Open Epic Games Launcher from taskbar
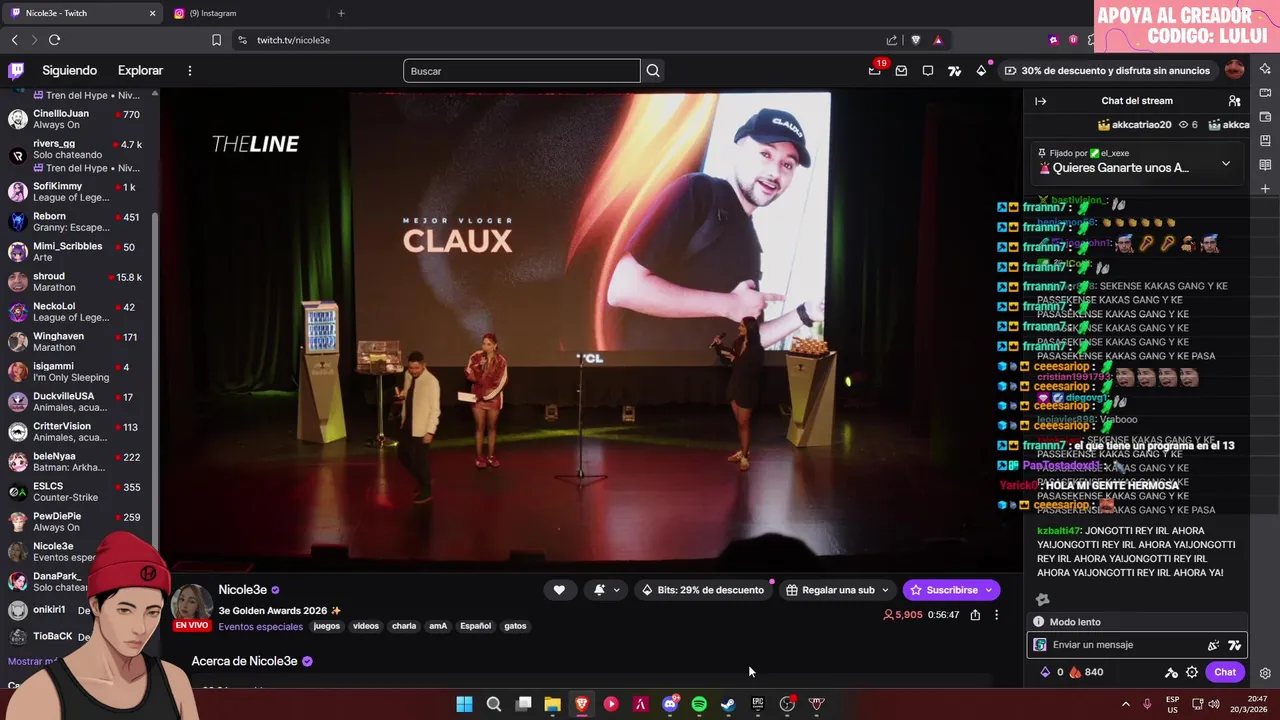The height and width of the screenshot is (720, 1280). click(x=757, y=704)
